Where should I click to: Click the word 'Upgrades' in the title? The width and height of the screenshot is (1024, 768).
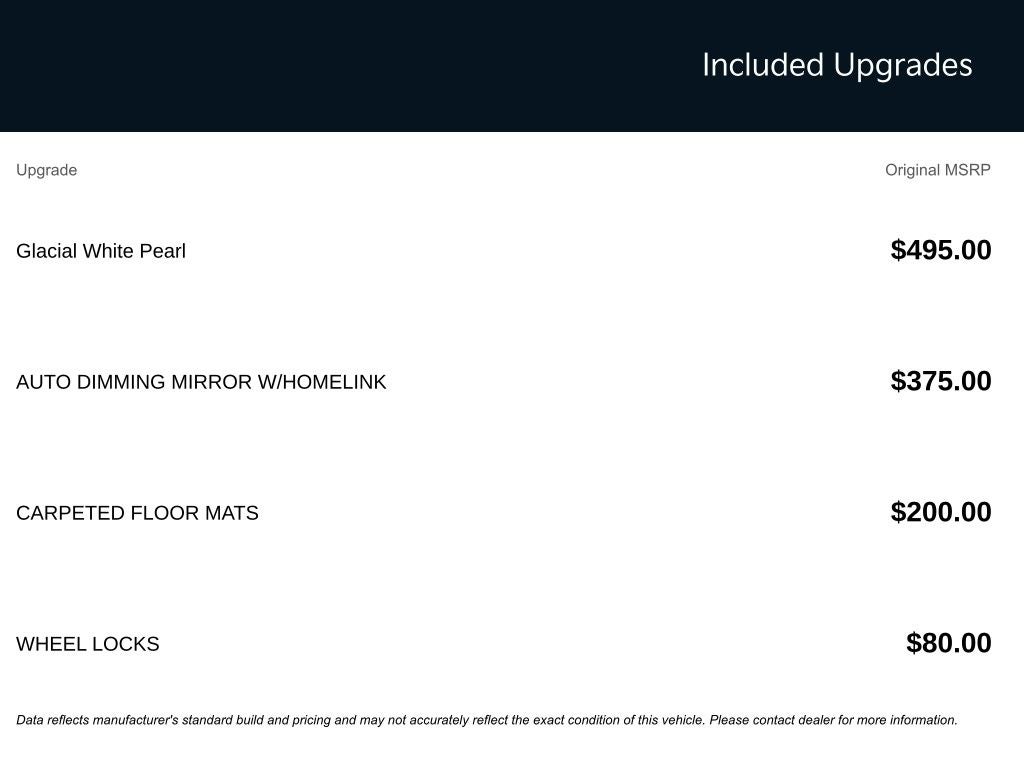click(903, 66)
